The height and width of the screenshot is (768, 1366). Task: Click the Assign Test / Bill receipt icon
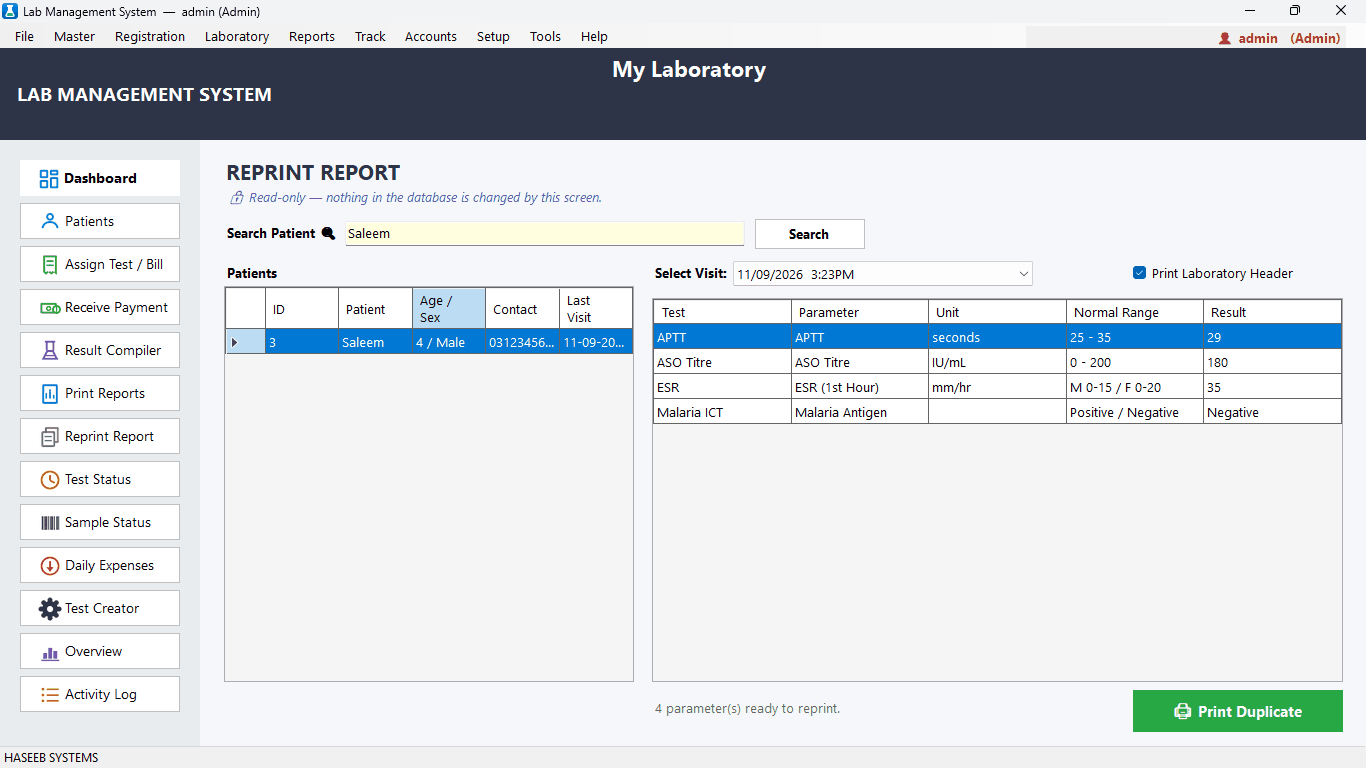pyautogui.click(x=49, y=264)
